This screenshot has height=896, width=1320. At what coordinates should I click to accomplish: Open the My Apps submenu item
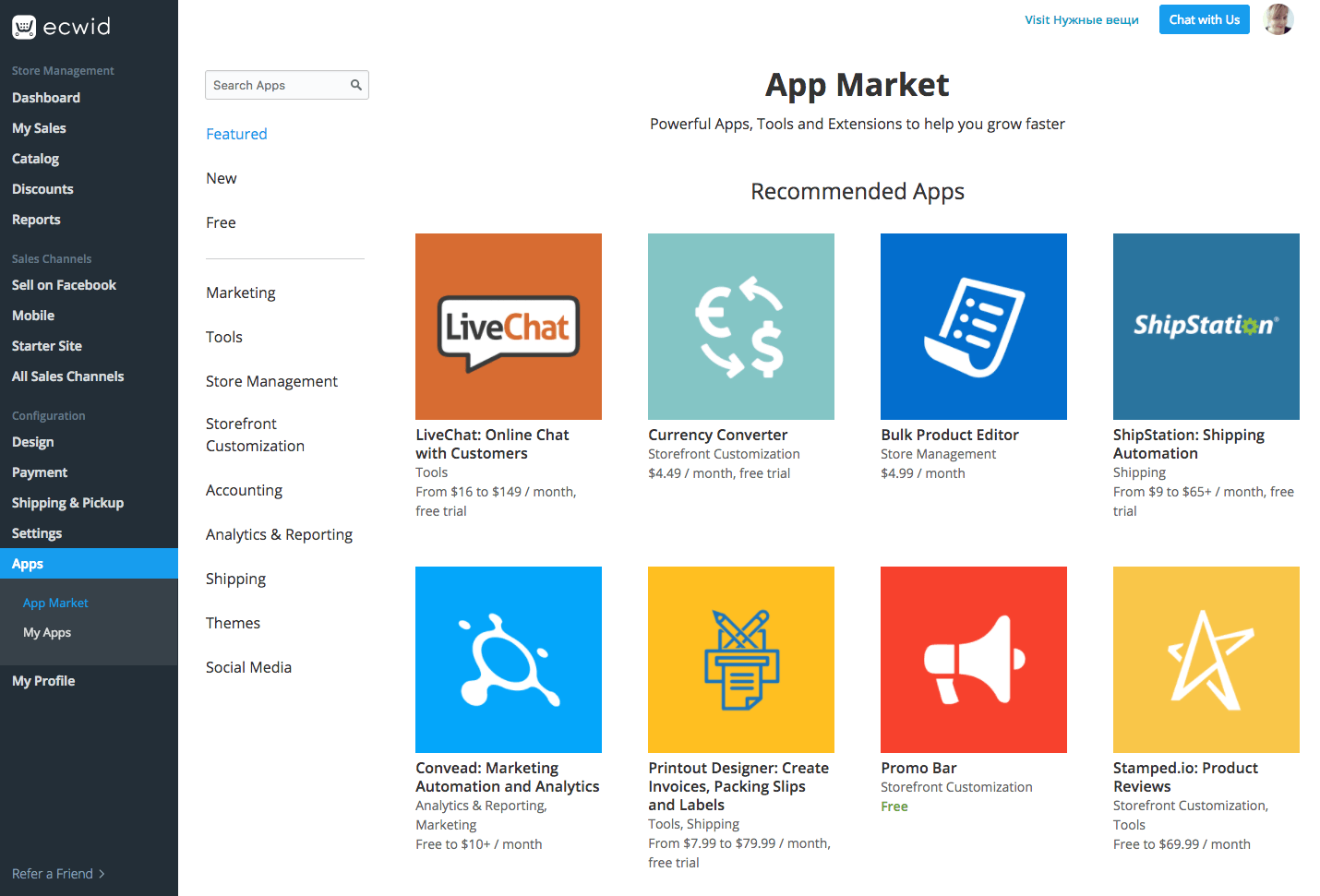[x=47, y=632]
